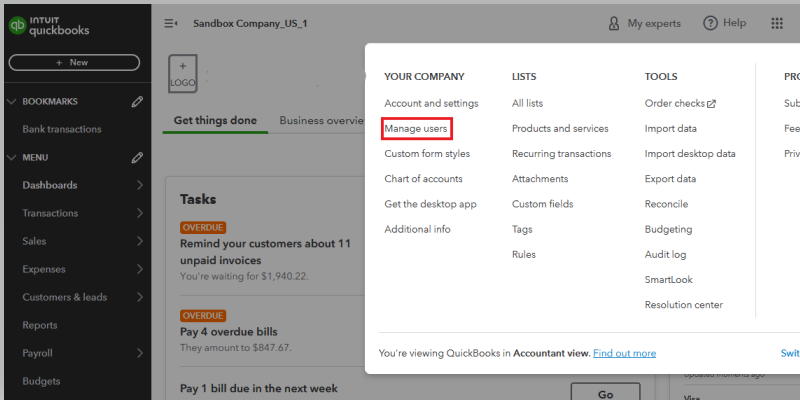Viewport: 800px width, 400px height.
Task: Open Additional info
Action: (417, 229)
